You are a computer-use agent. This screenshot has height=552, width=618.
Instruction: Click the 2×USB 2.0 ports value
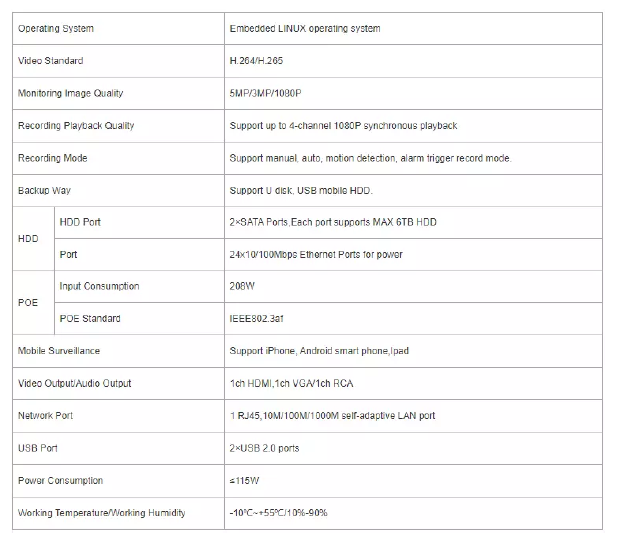[x=264, y=448]
